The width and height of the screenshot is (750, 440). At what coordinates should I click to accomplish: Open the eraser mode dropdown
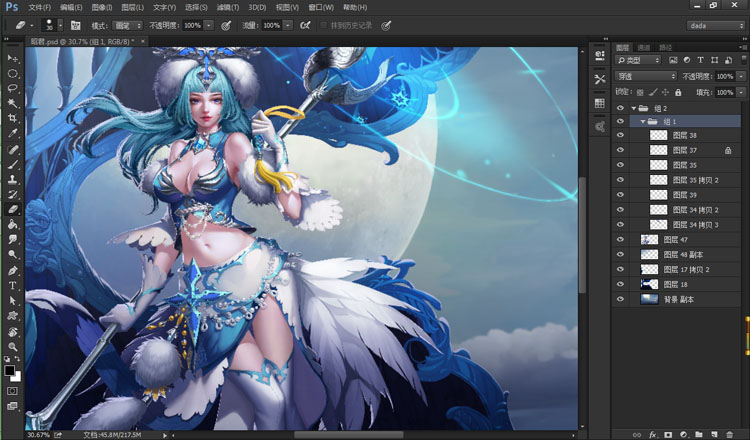(128, 25)
